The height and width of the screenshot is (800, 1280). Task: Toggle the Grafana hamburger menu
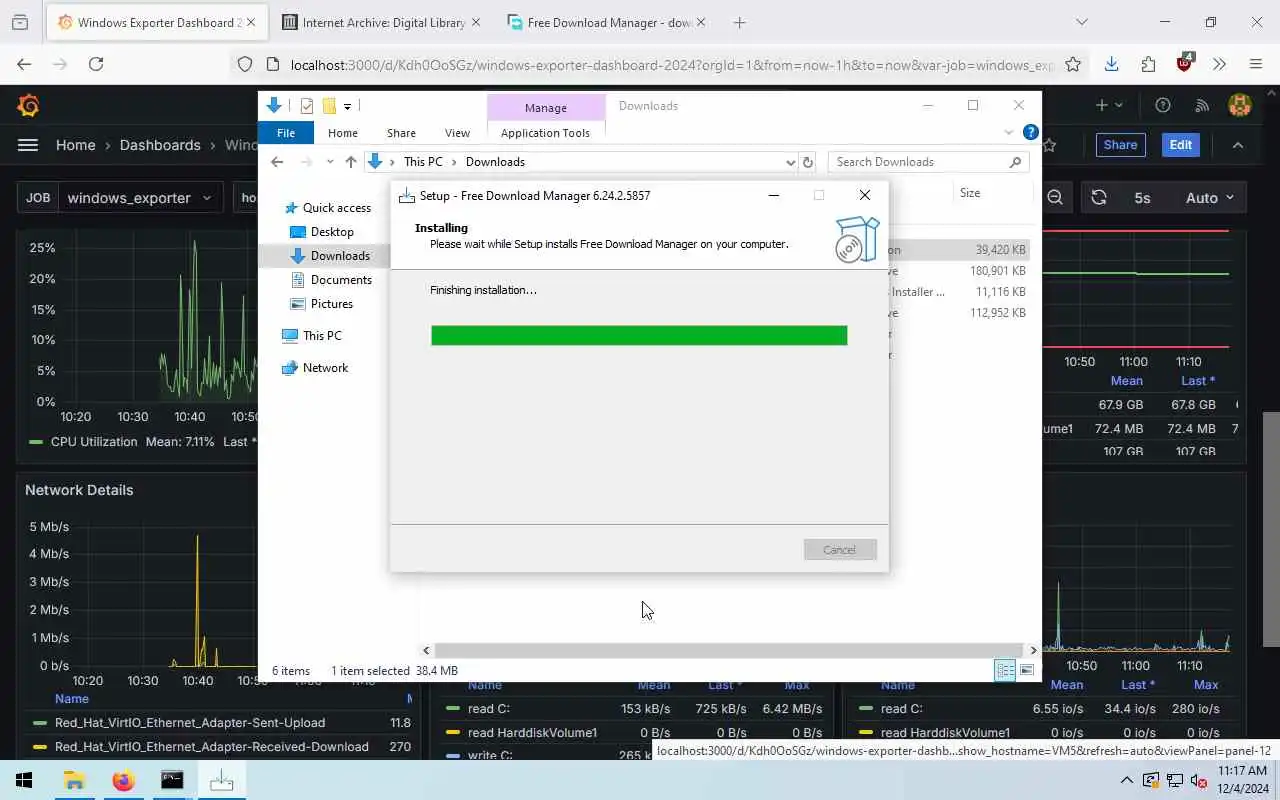[28, 145]
